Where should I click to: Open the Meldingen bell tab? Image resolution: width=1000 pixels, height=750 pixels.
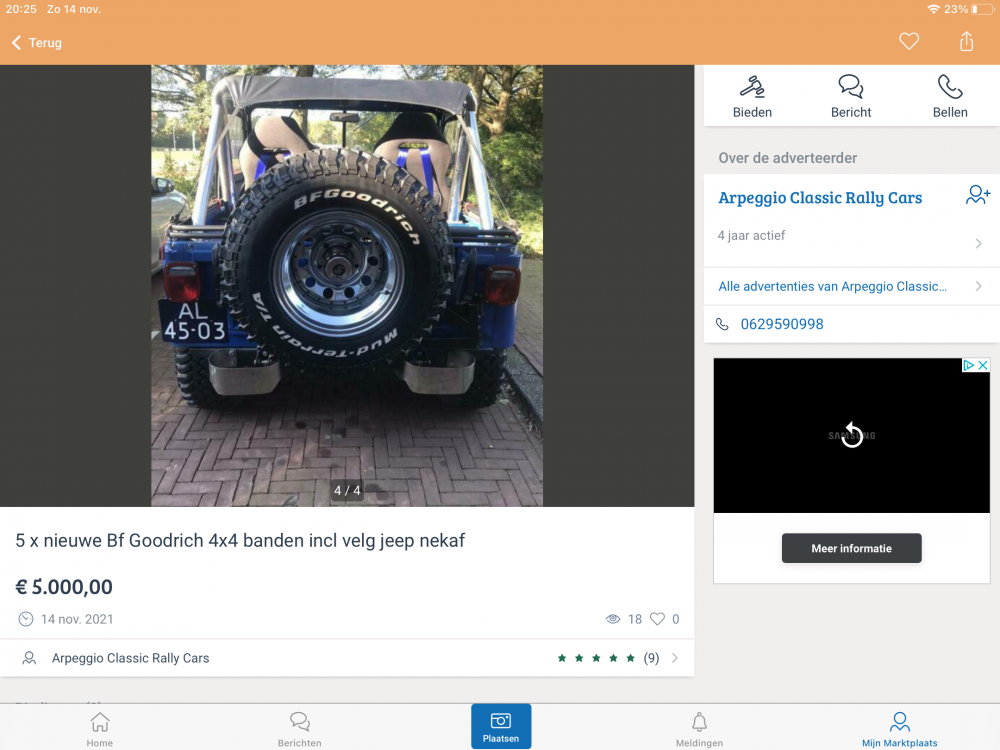coord(699,728)
